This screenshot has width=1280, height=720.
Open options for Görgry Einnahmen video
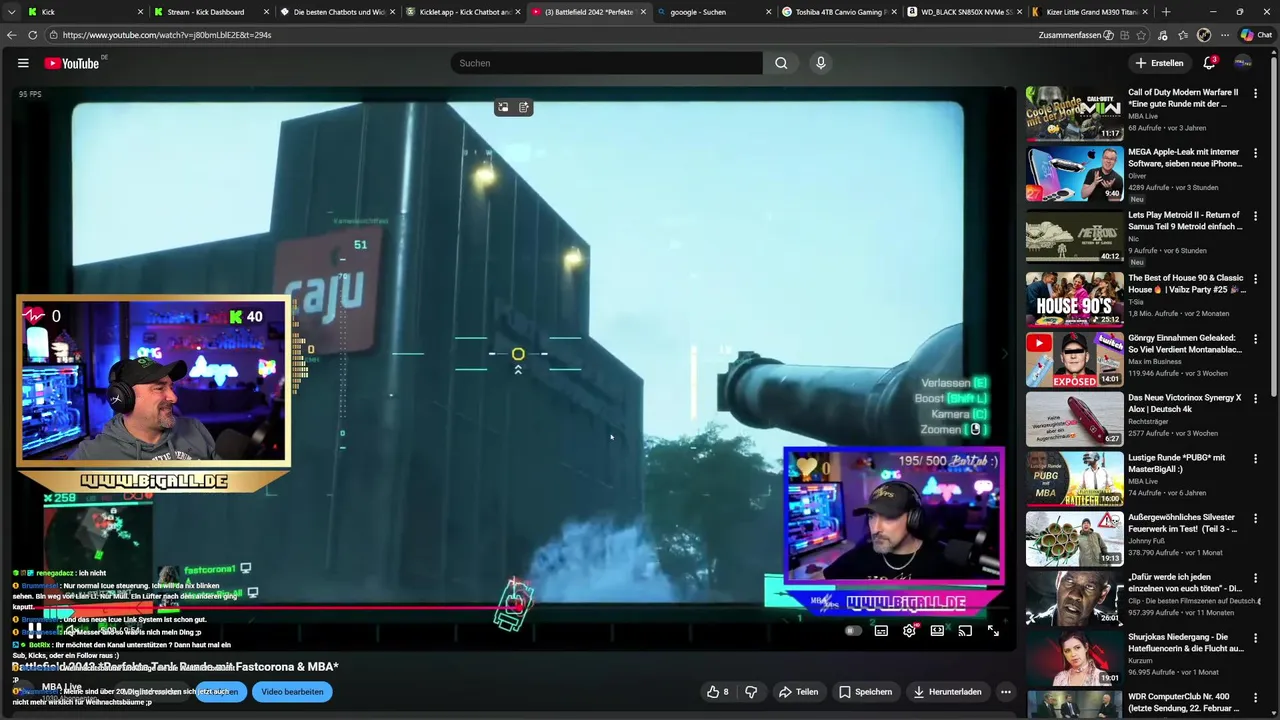[x=1256, y=339]
